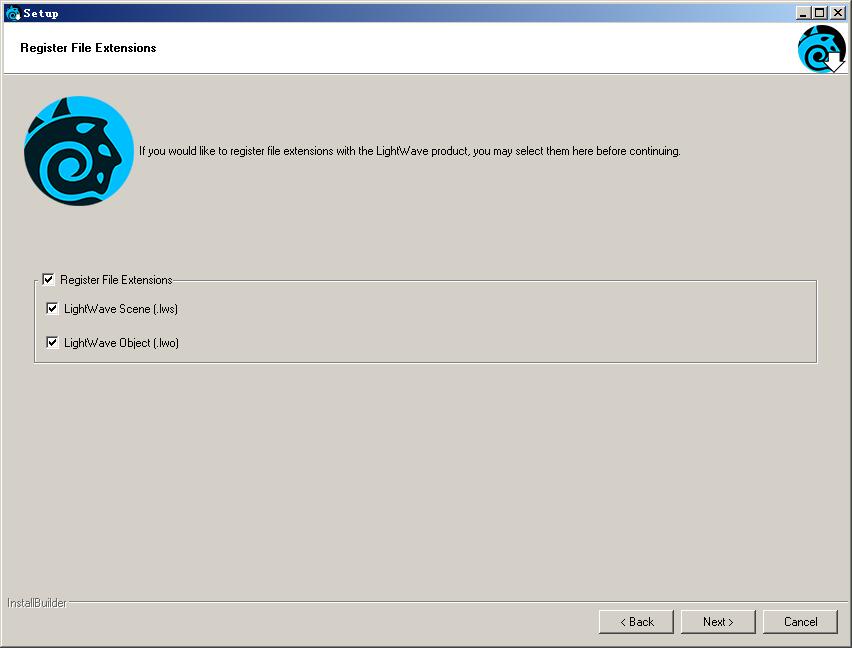Viewport: 852px width, 648px height.
Task: Click the 'LightWave Scene (.lws)' label text
Action: tap(121, 309)
